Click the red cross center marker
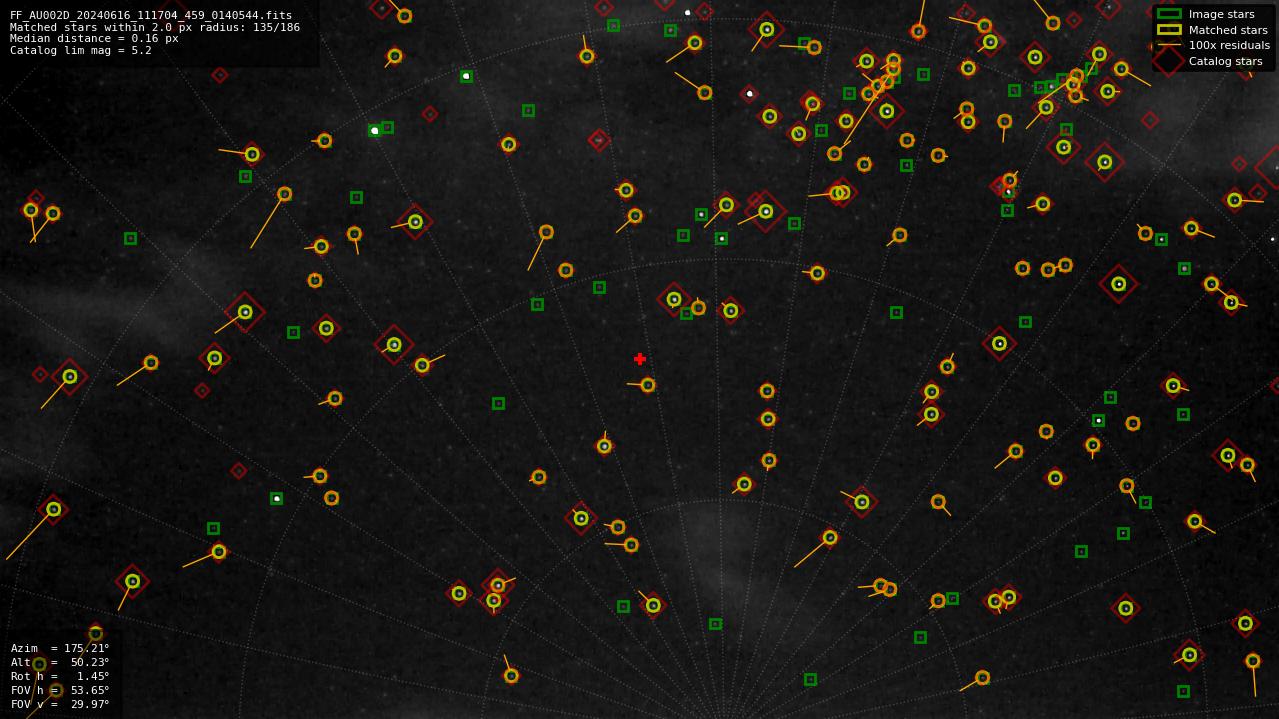The image size is (1279, 719). [640, 359]
